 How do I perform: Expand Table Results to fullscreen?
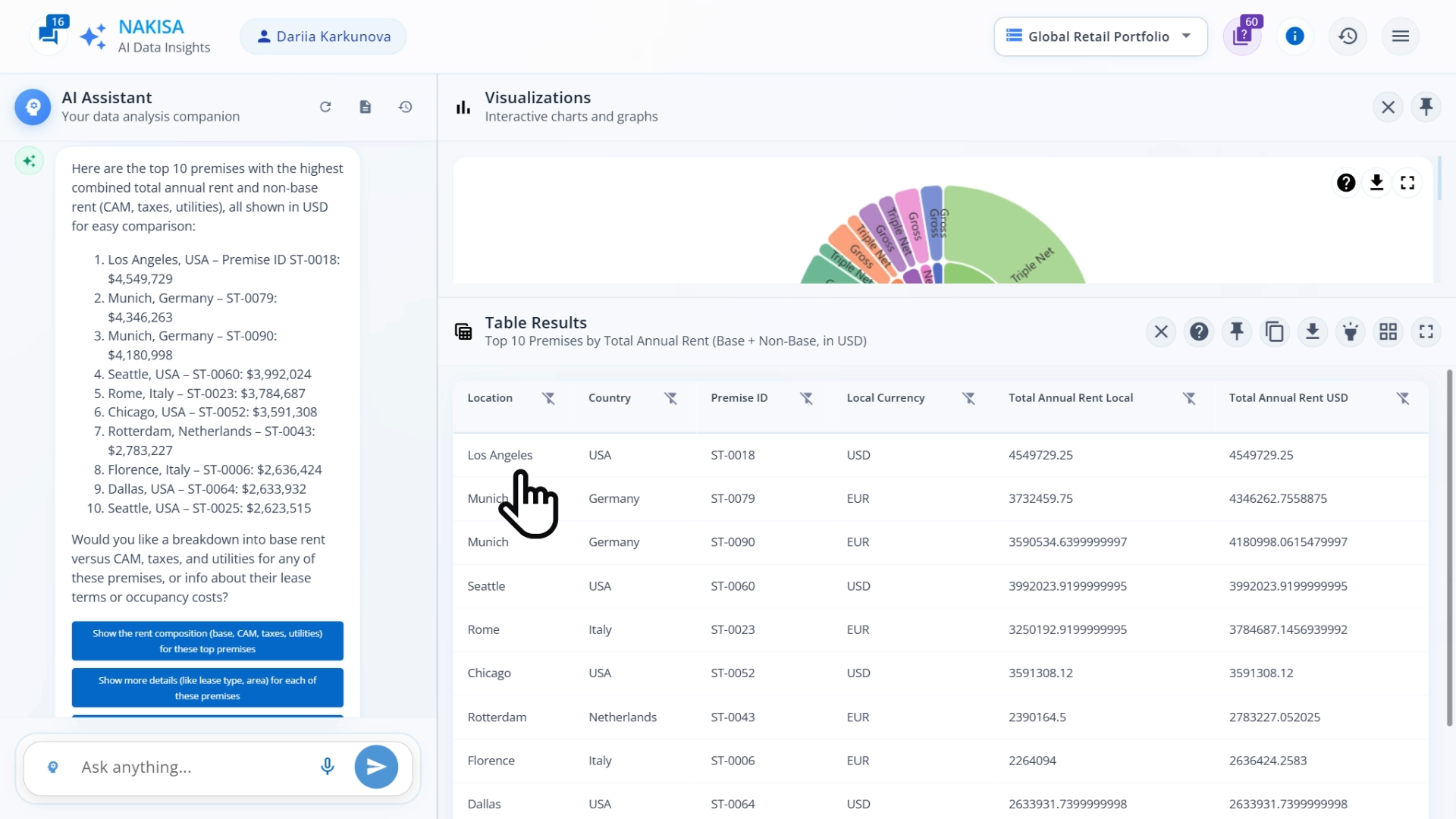[x=1426, y=331]
